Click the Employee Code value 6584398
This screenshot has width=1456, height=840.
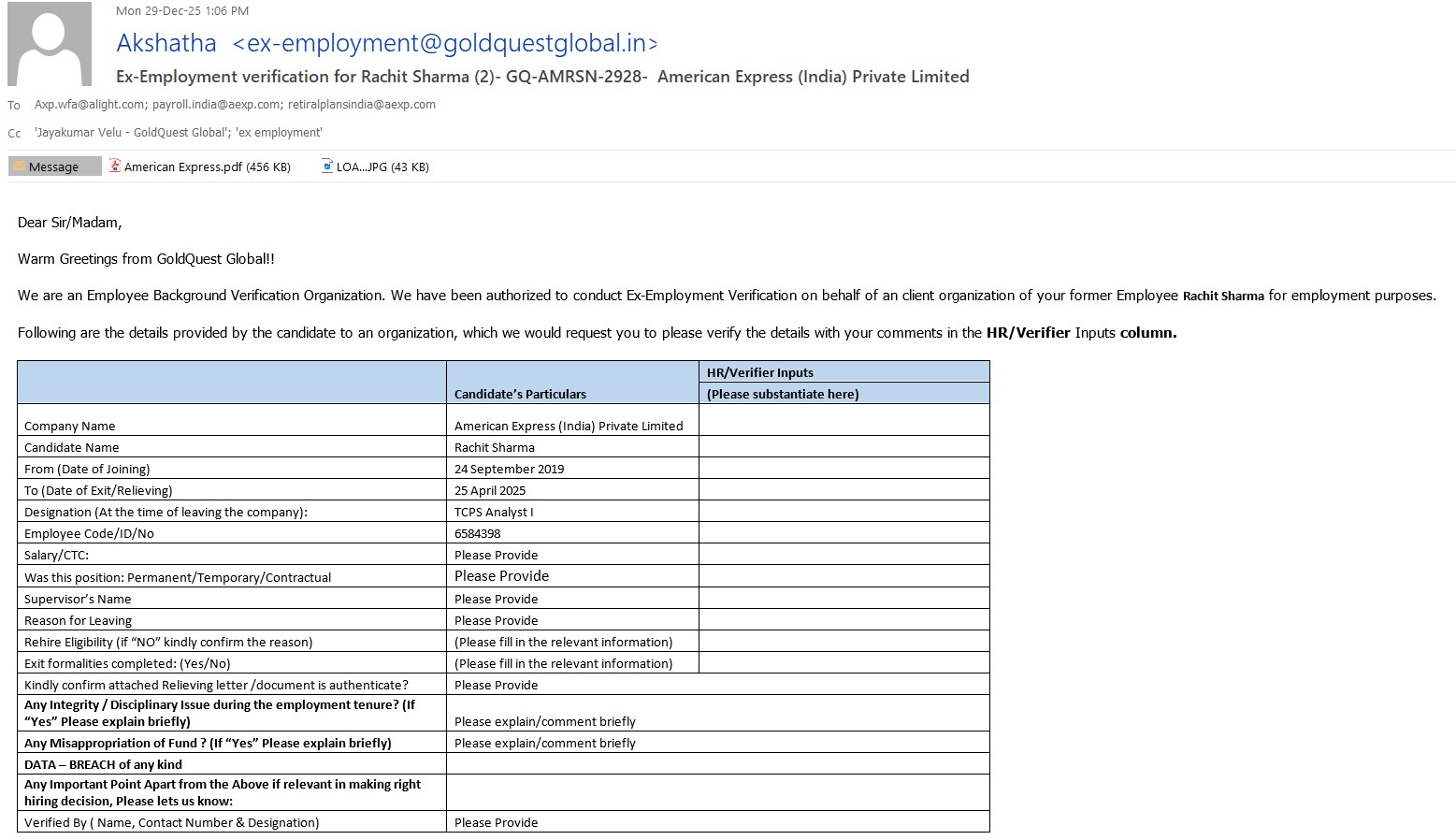coord(478,533)
